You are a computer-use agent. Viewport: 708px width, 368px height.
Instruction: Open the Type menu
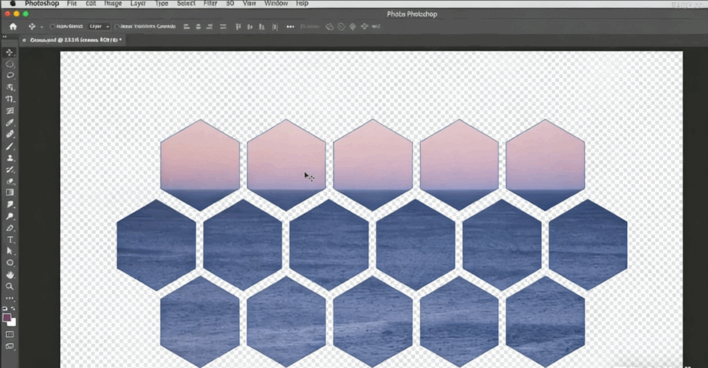pos(162,3)
